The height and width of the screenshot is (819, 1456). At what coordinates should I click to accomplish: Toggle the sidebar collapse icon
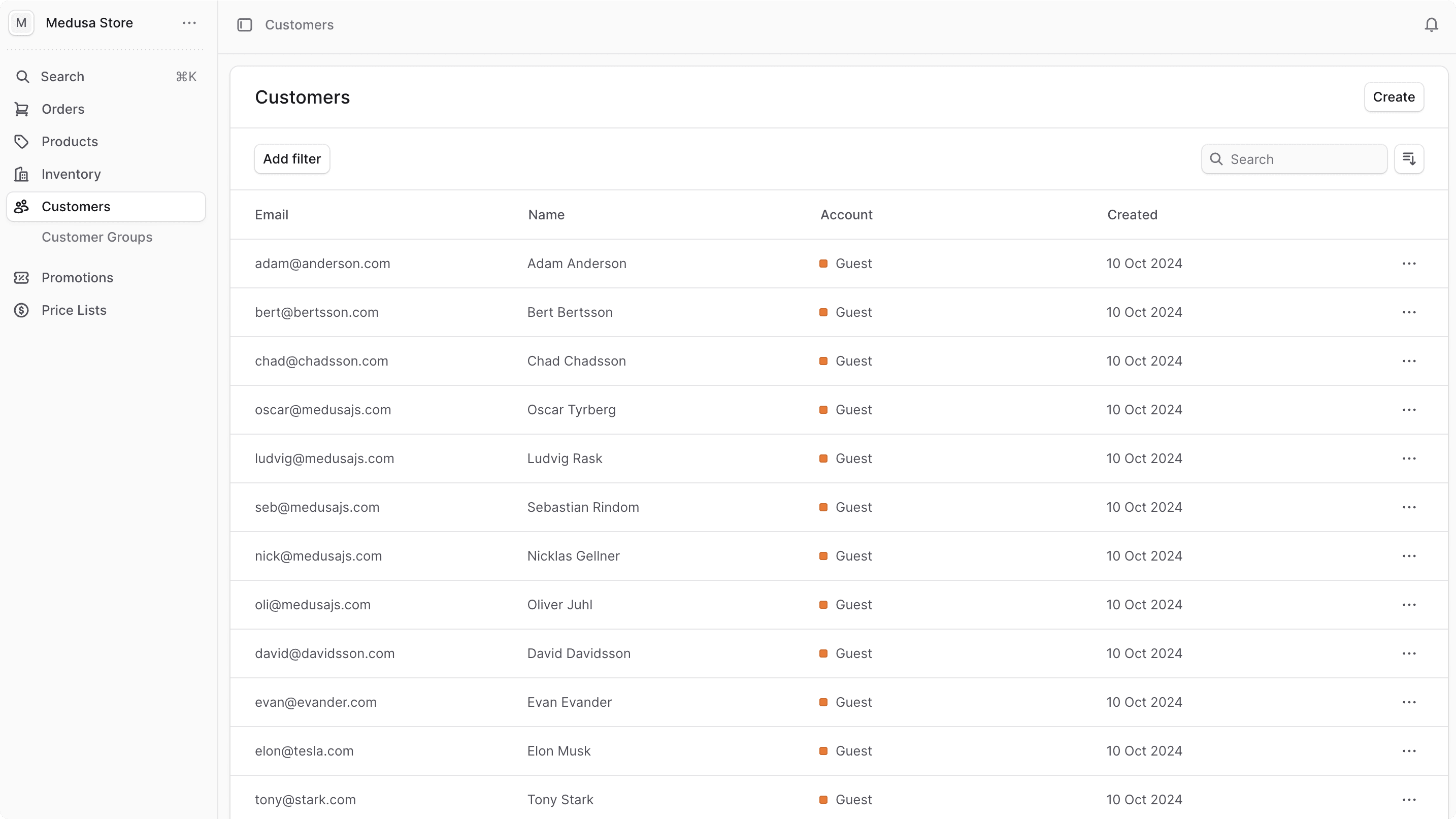245,25
